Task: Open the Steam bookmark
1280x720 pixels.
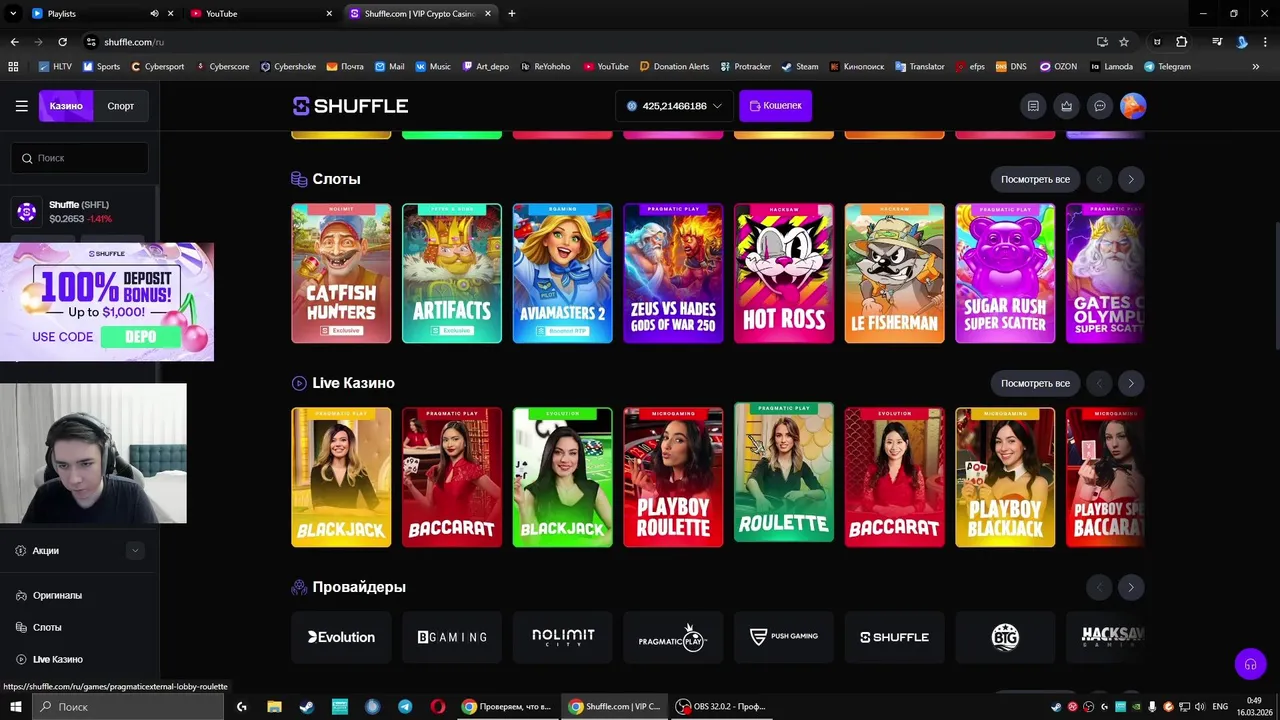Action: click(x=799, y=67)
